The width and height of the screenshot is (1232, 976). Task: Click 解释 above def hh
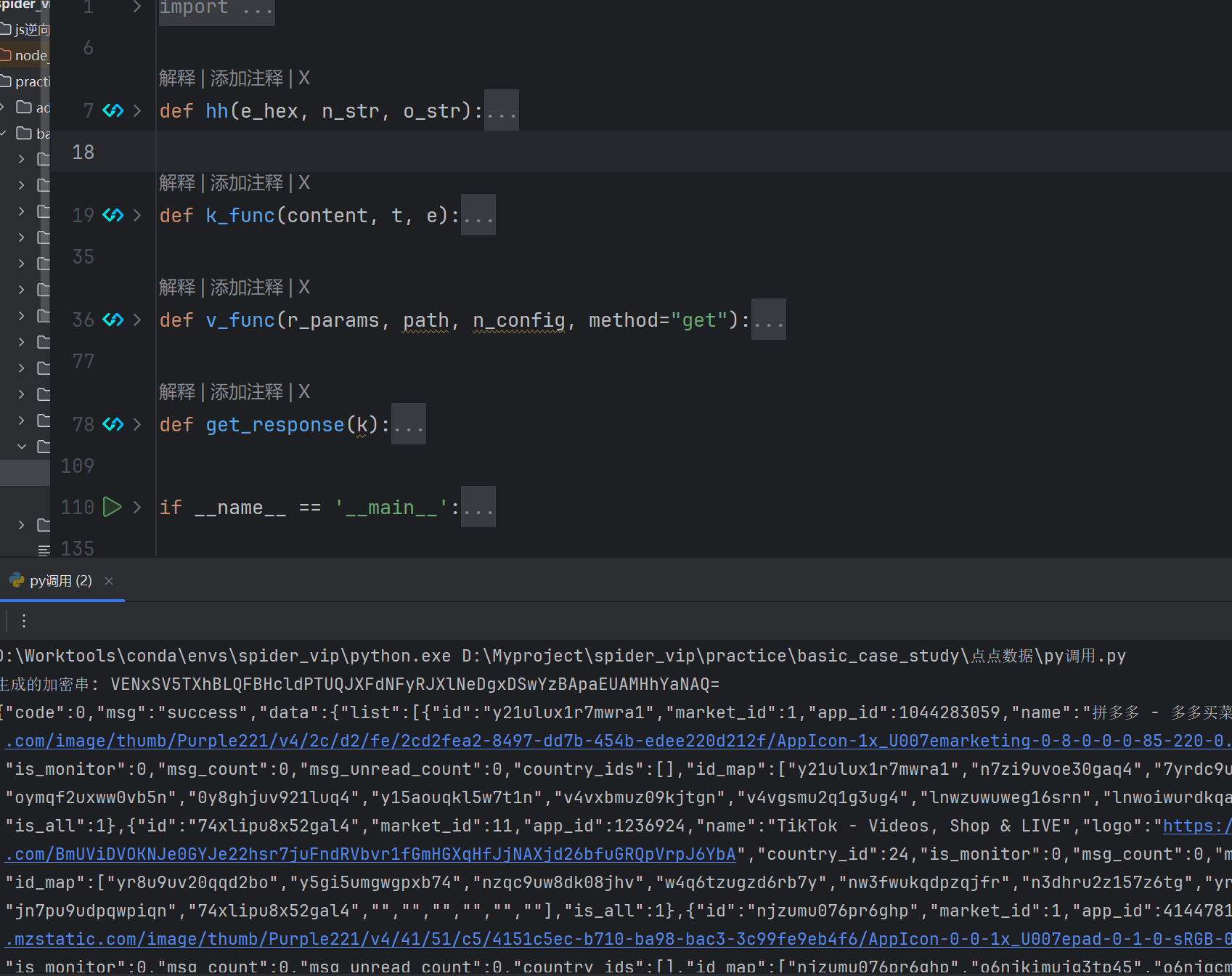178,78
